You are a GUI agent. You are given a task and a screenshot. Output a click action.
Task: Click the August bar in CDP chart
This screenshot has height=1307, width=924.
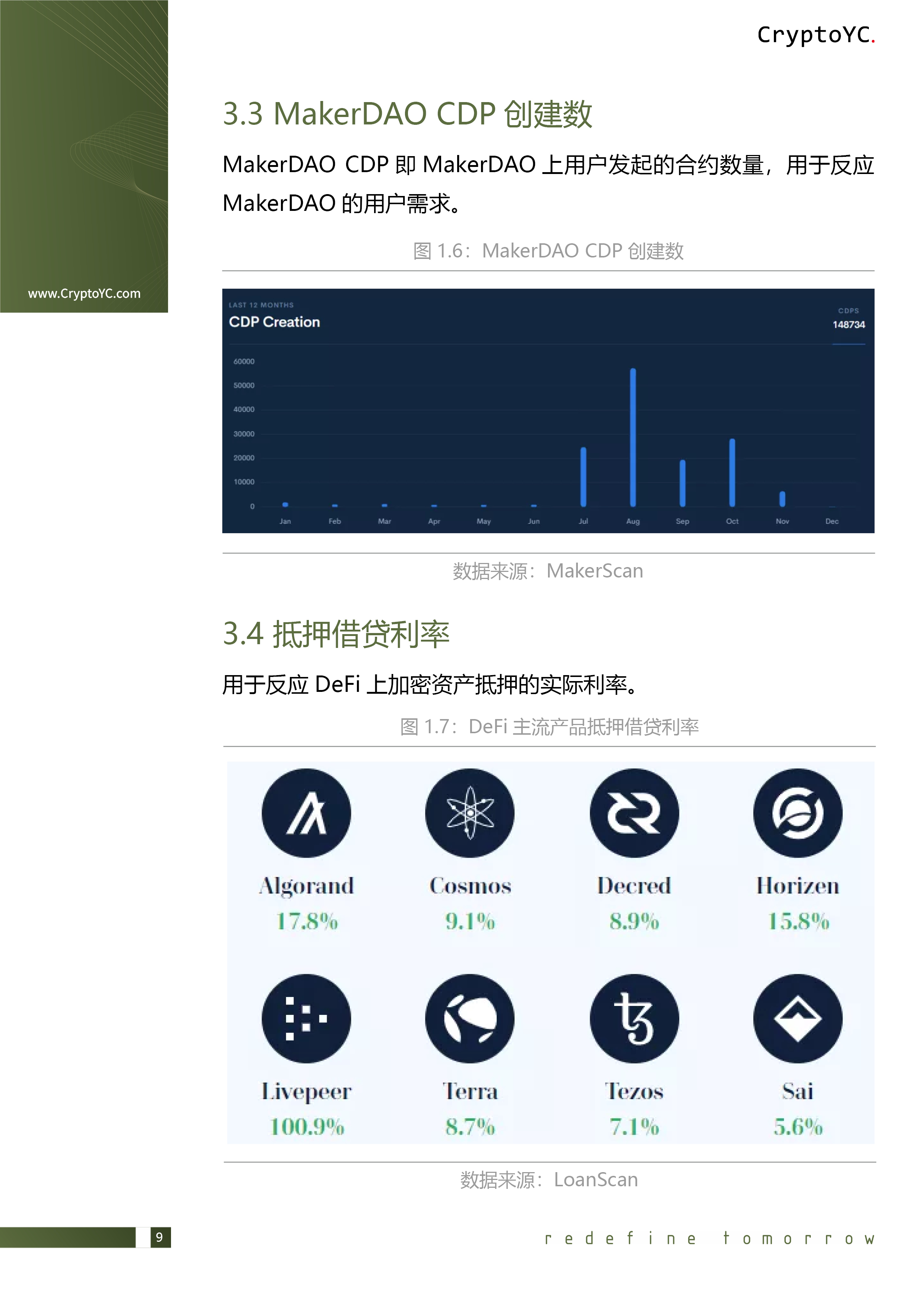point(633,437)
